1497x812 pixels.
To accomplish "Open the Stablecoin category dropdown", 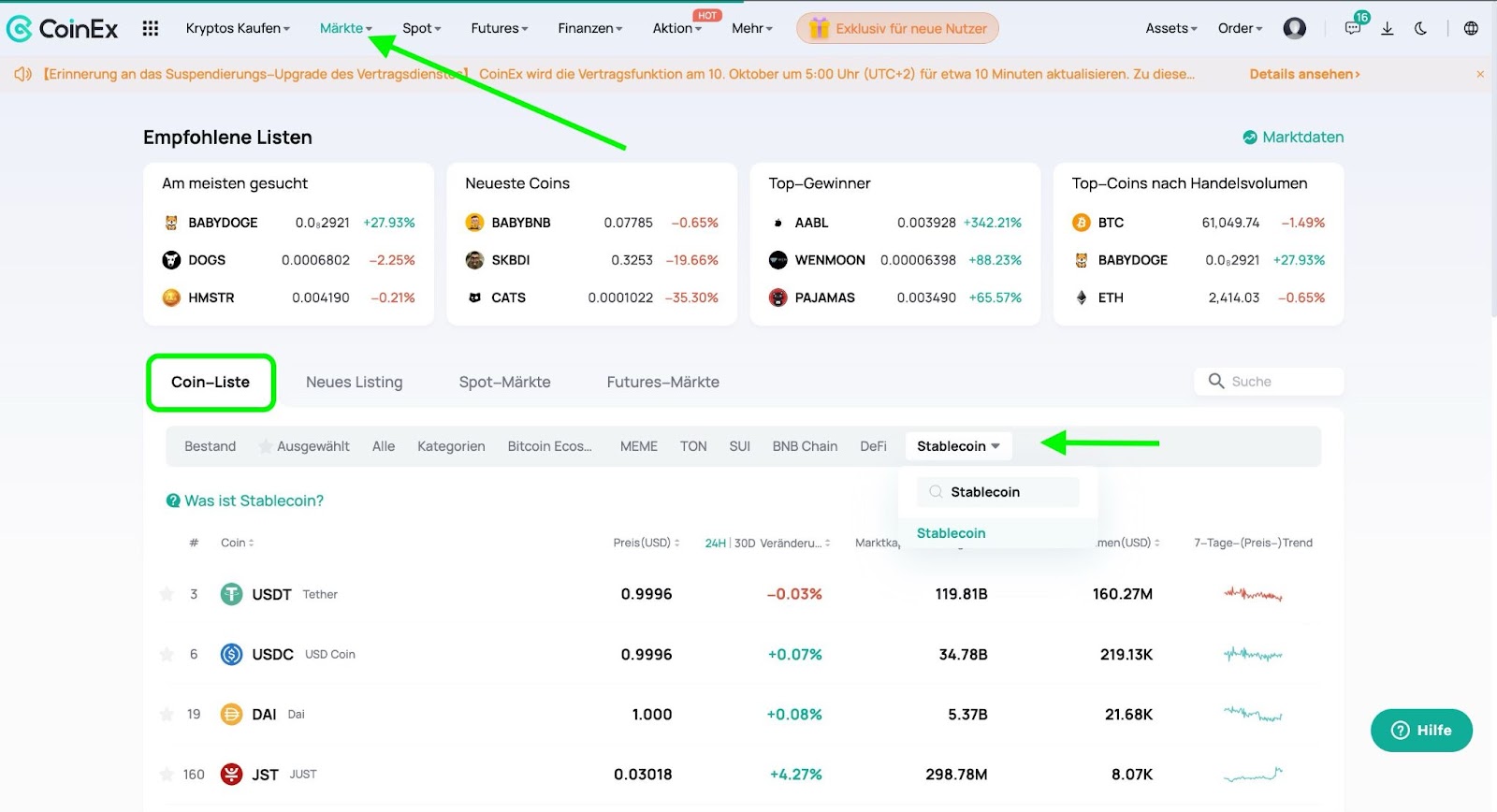I will [958, 446].
